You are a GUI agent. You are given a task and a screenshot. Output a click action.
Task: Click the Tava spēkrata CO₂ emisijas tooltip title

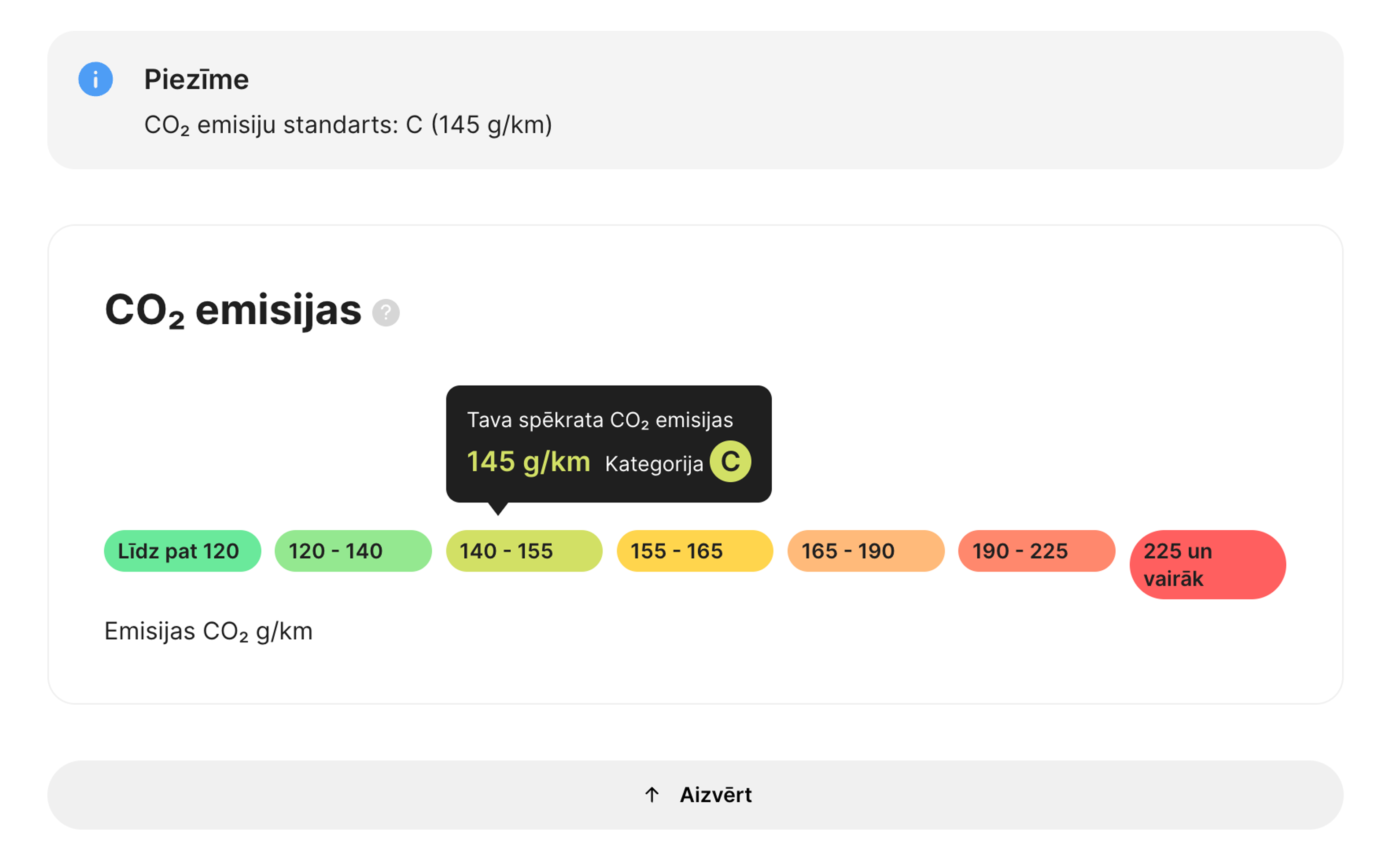[x=600, y=420]
